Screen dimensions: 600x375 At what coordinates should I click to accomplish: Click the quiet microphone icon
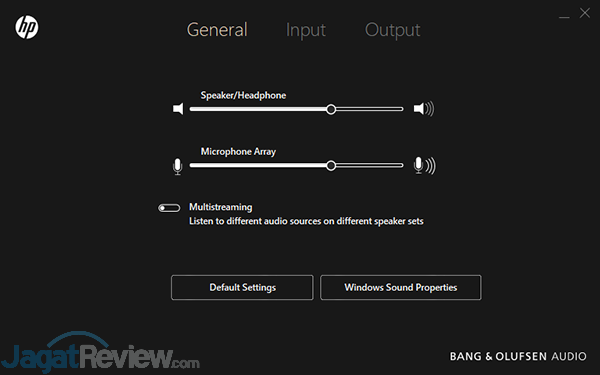tap(177, 166)
